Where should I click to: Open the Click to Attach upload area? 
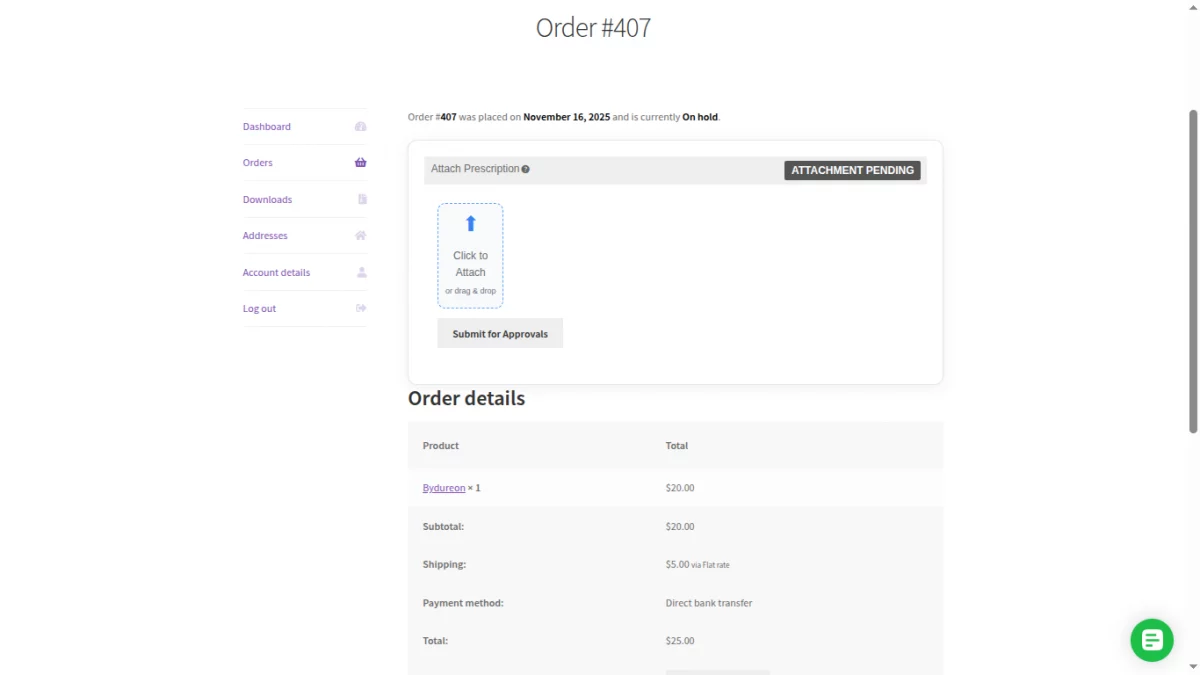coord(470,255)
